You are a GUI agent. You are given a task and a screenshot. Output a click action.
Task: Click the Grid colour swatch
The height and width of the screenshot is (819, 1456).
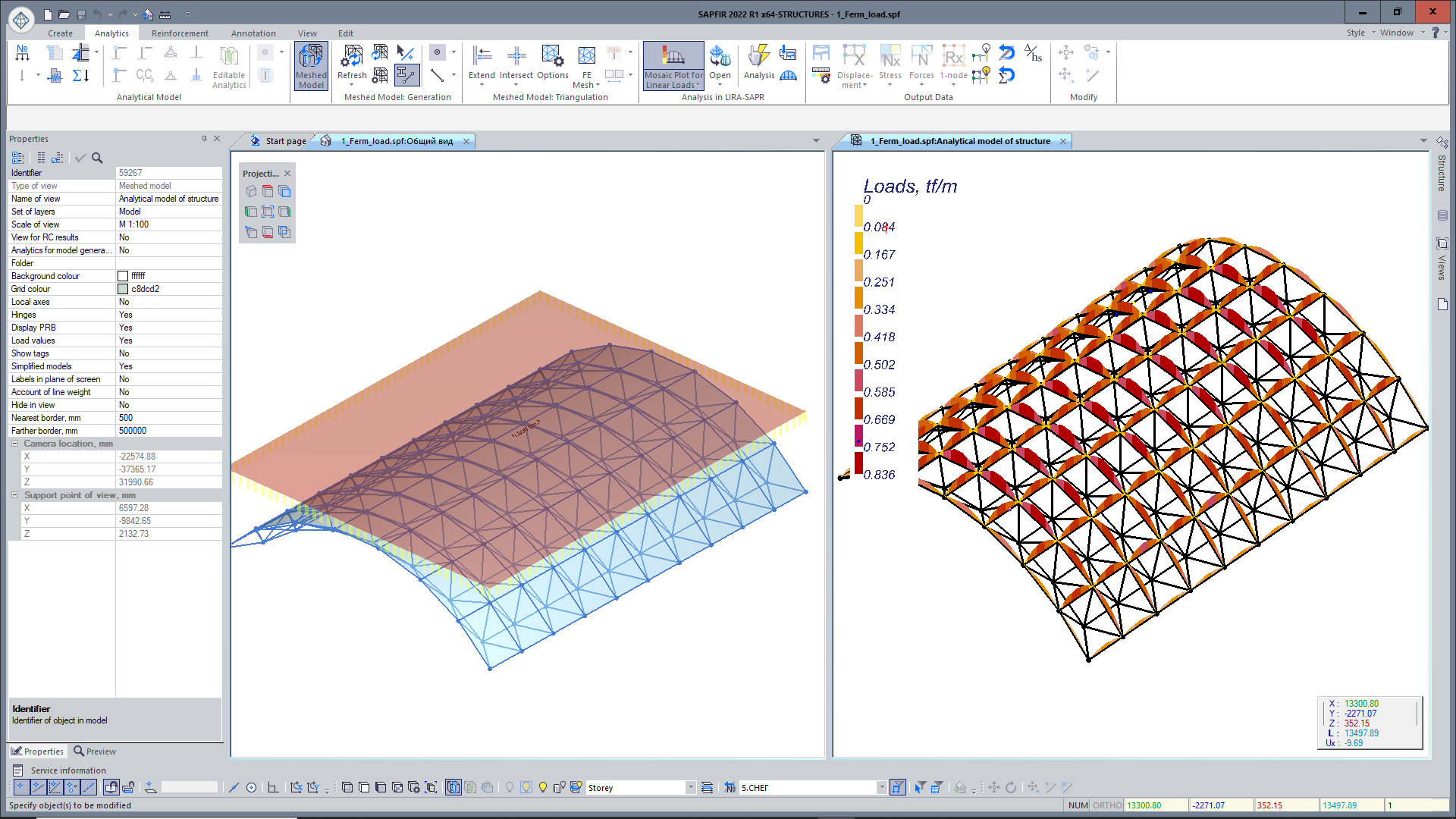click(123, 289)
